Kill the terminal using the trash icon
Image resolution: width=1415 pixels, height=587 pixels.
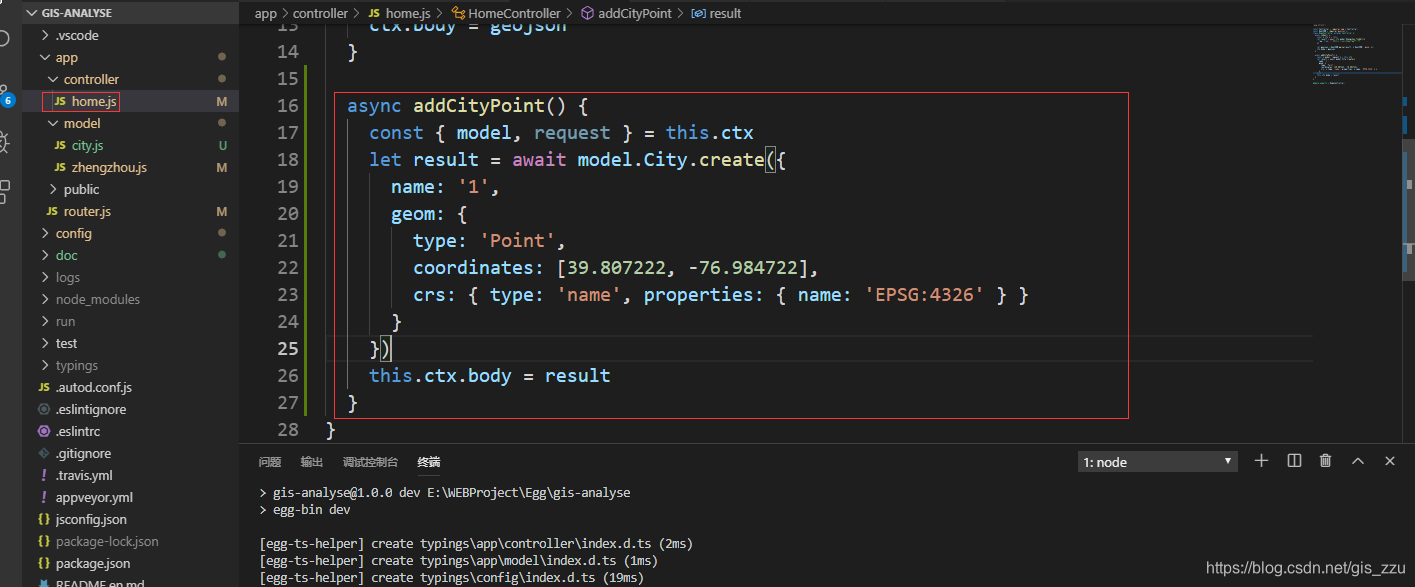tap(1326, 461)
